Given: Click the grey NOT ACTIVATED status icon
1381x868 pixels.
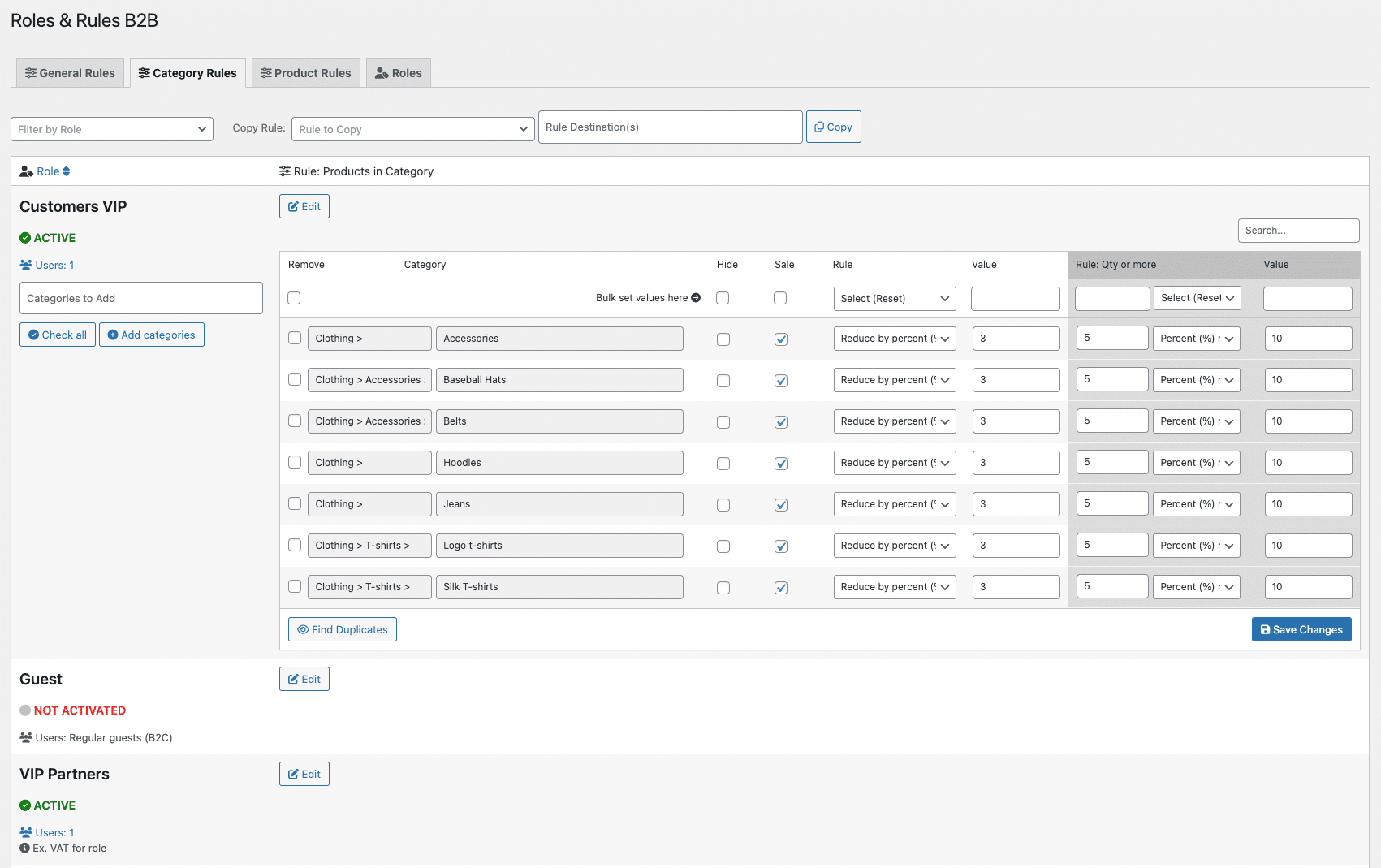Looking at the screenshot, I should click(x=25, y=710).
